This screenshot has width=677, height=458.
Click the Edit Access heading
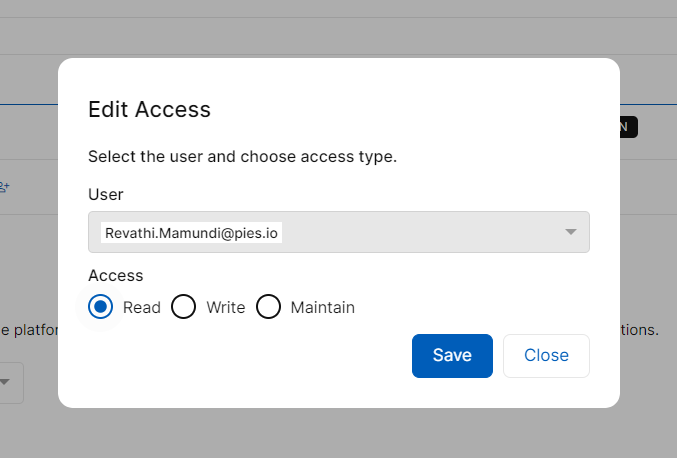(x=149, y=109)
